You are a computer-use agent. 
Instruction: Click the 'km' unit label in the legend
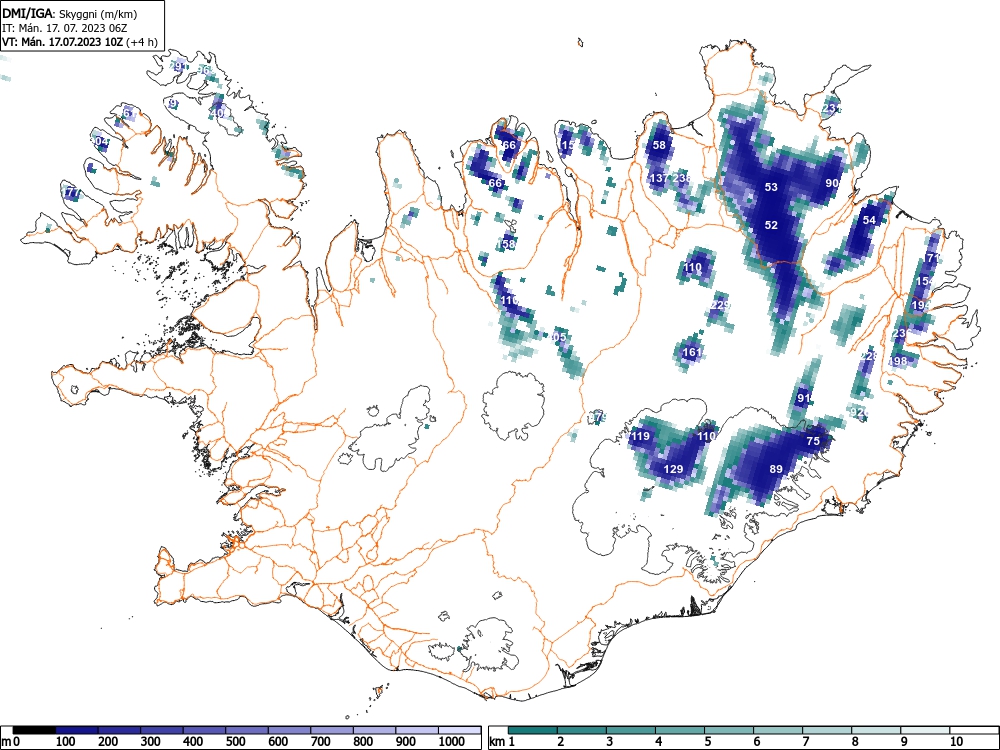coord(499,742)
